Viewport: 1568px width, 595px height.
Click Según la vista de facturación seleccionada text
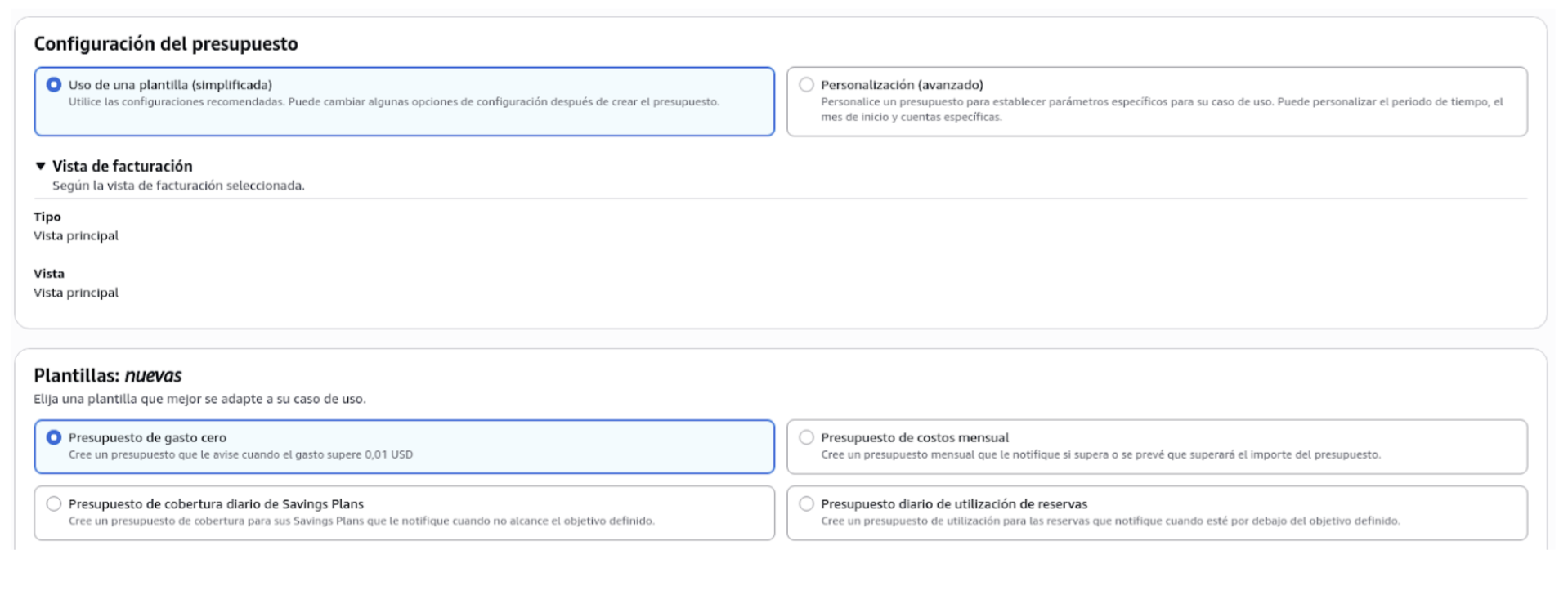pos(178,186)
